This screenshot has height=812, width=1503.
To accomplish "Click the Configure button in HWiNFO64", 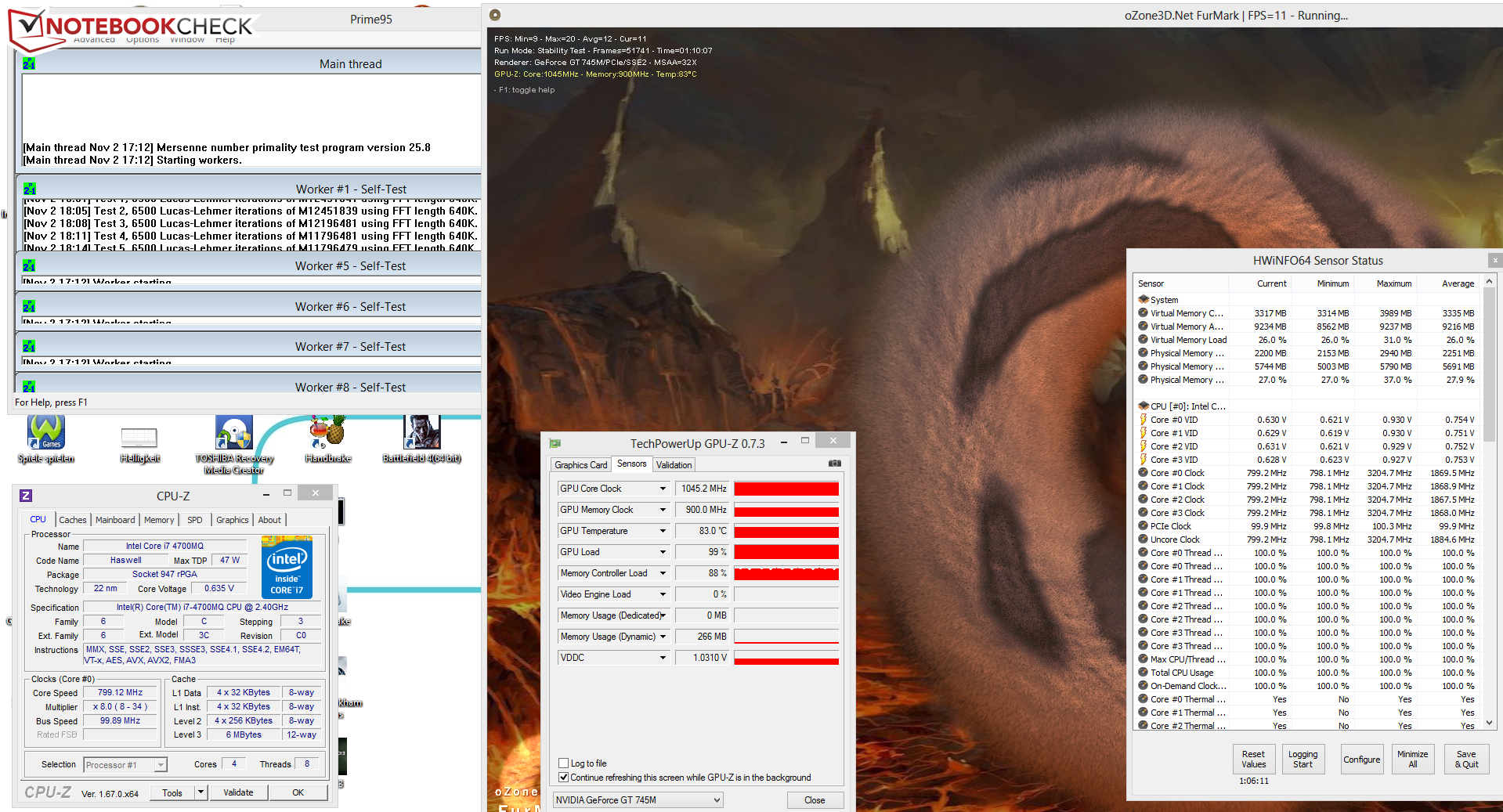I will 1362,760.
